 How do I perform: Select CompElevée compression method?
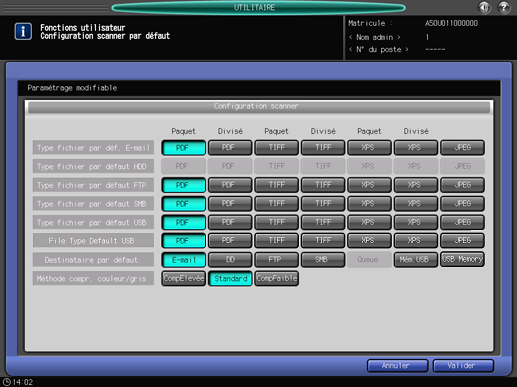(x=183, y=278)
